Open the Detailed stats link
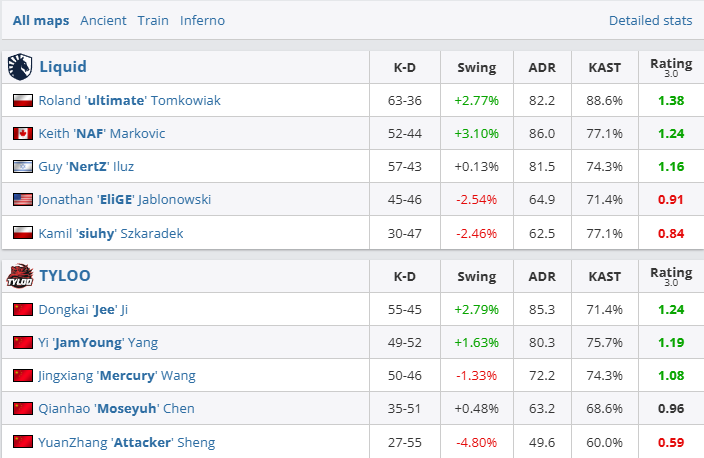The height and width of the screenshot is (458, 704). (x=650, y=20)
